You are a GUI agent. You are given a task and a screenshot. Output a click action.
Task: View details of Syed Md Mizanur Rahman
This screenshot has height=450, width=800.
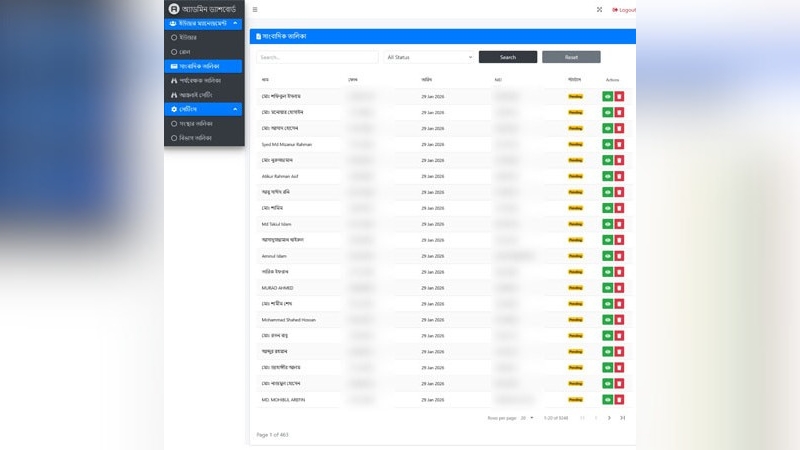[x=607, y=144]
